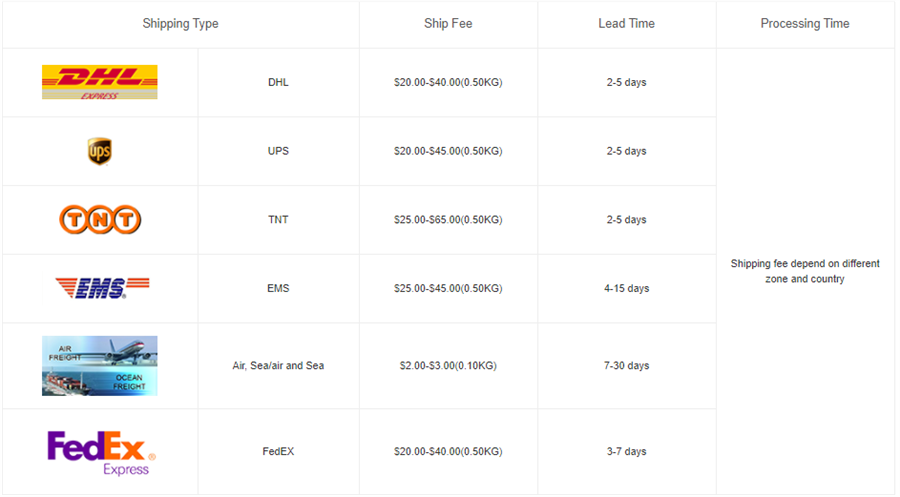Click the orange TNT logo
Screen dimensions: 900x497
(x=100, y=220)
